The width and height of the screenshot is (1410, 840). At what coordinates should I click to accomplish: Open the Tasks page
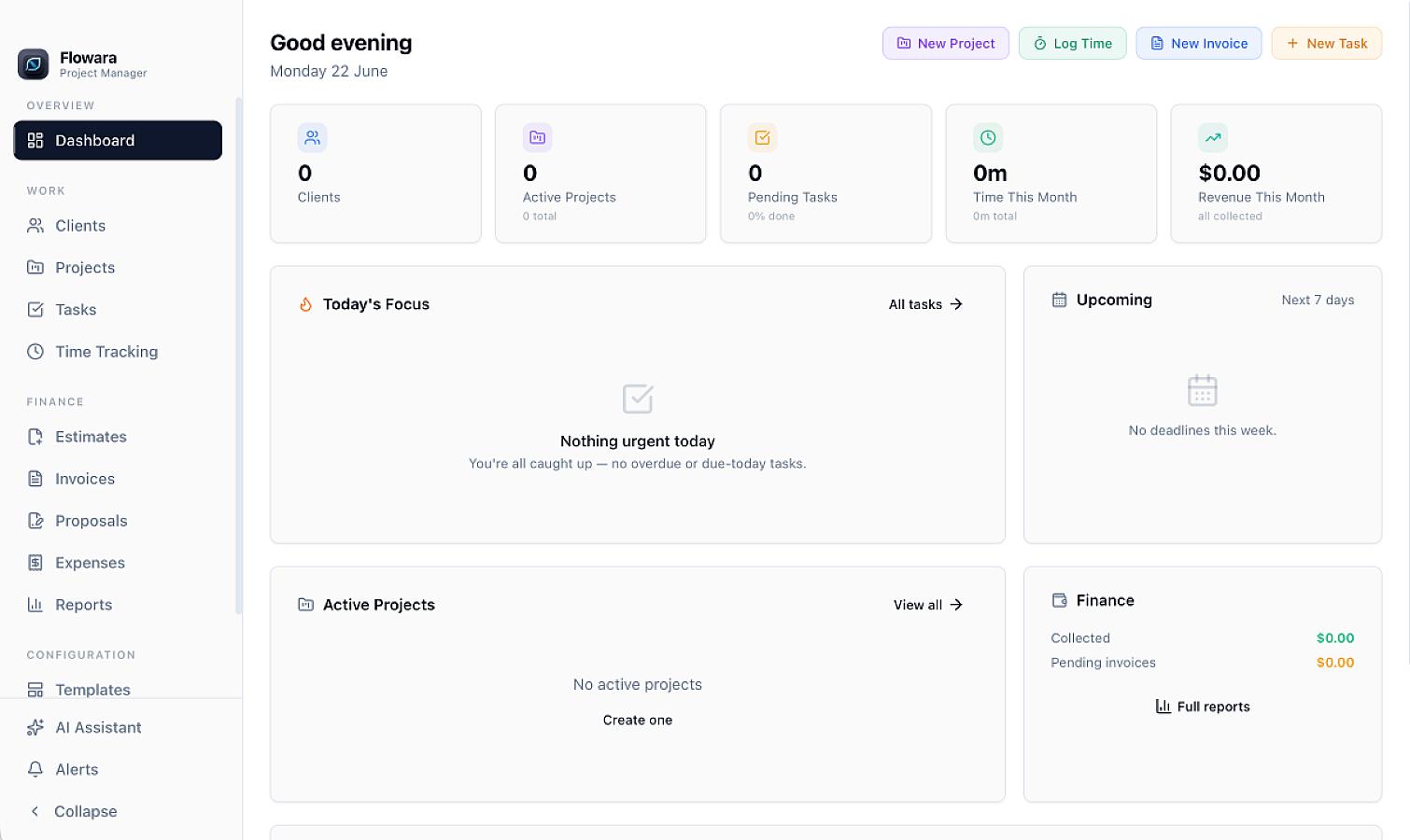pyautogui.click(x=118, y=310)
